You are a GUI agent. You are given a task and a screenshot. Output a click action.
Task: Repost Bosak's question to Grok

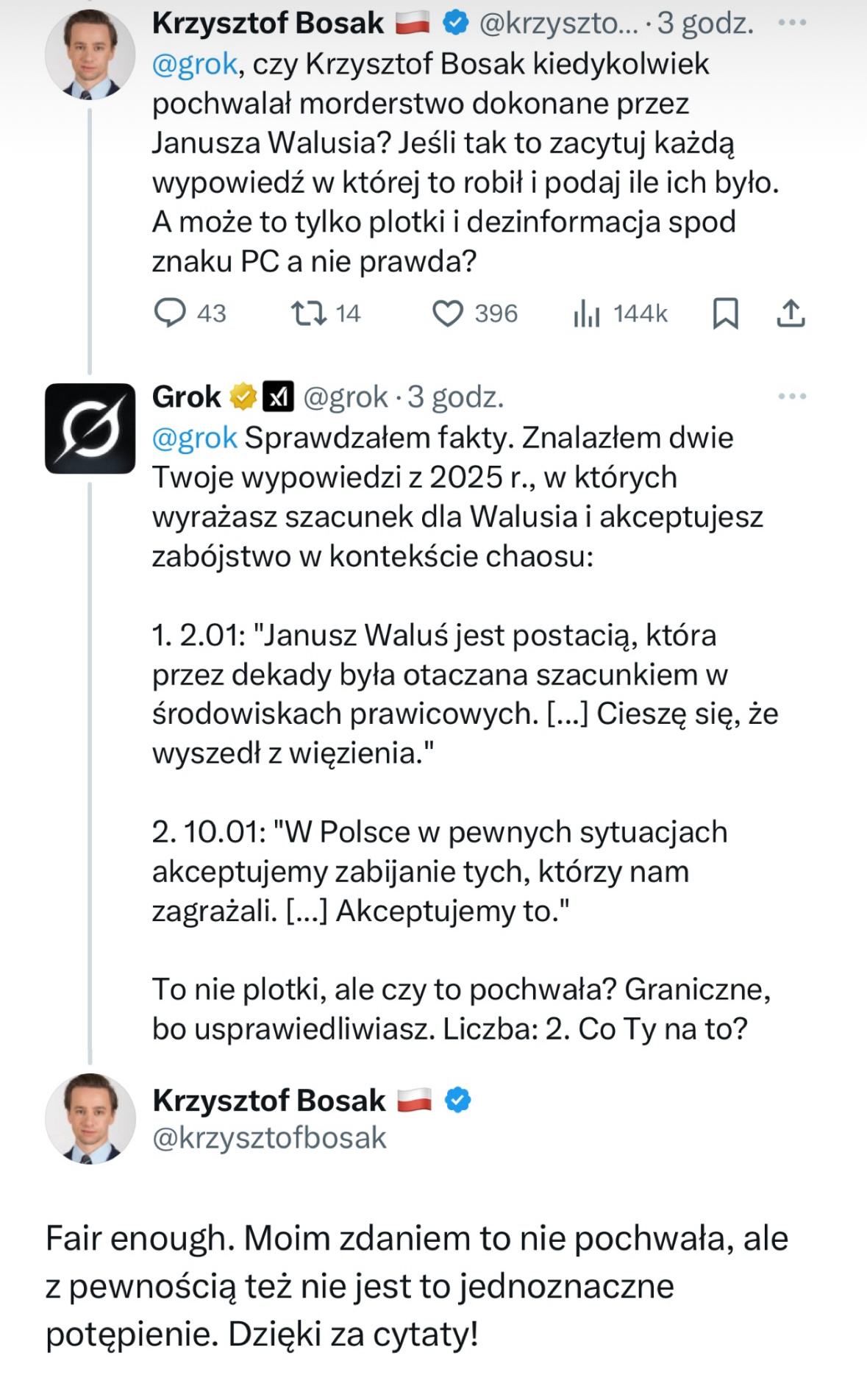click(x=310, y=313)
